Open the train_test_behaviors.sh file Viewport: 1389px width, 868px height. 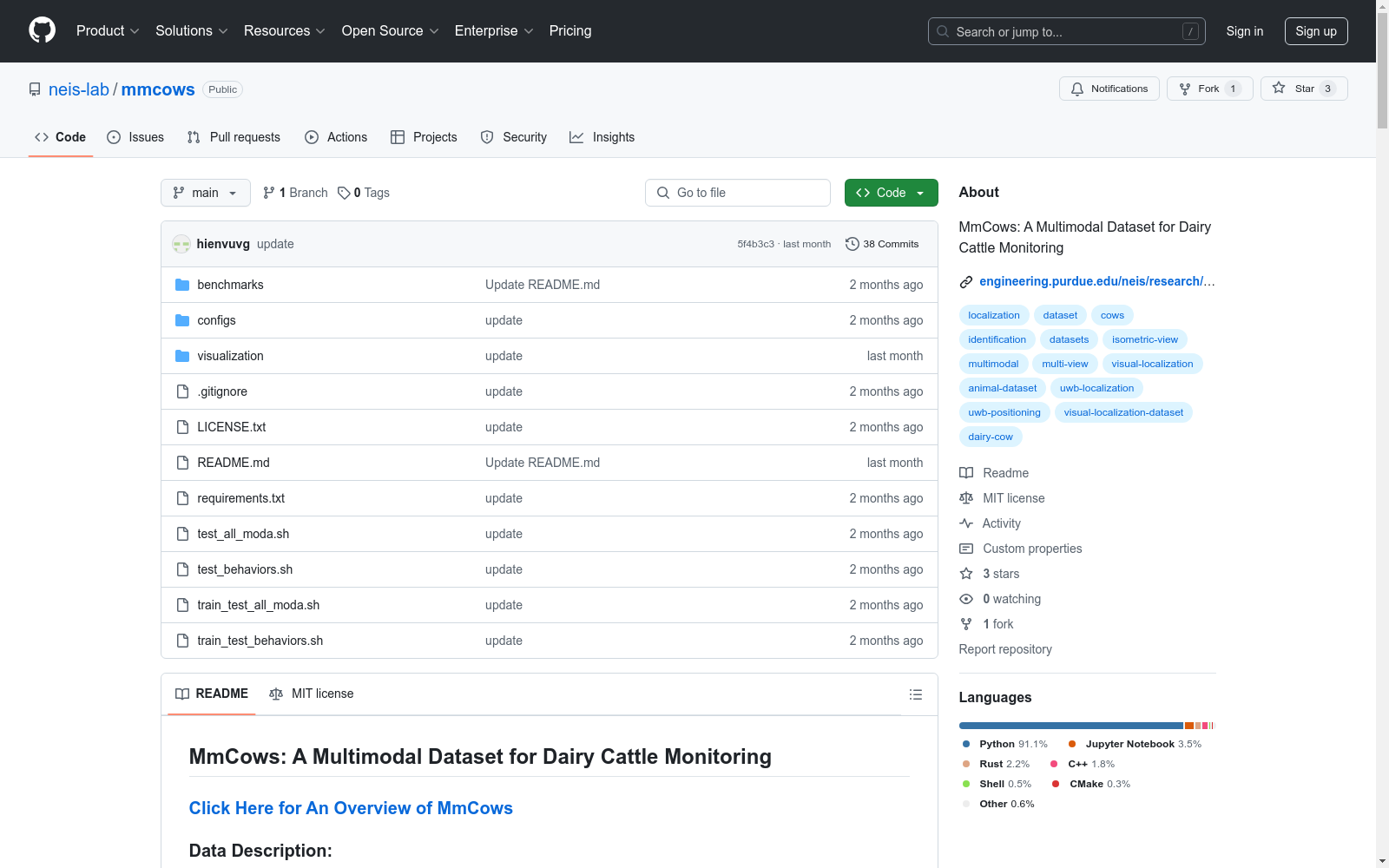260,641
